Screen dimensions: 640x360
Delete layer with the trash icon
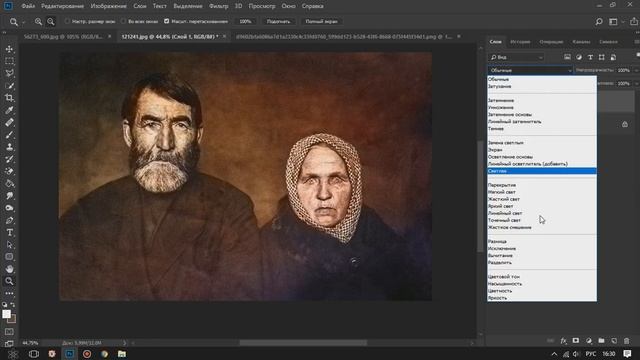tap(627, 341)
